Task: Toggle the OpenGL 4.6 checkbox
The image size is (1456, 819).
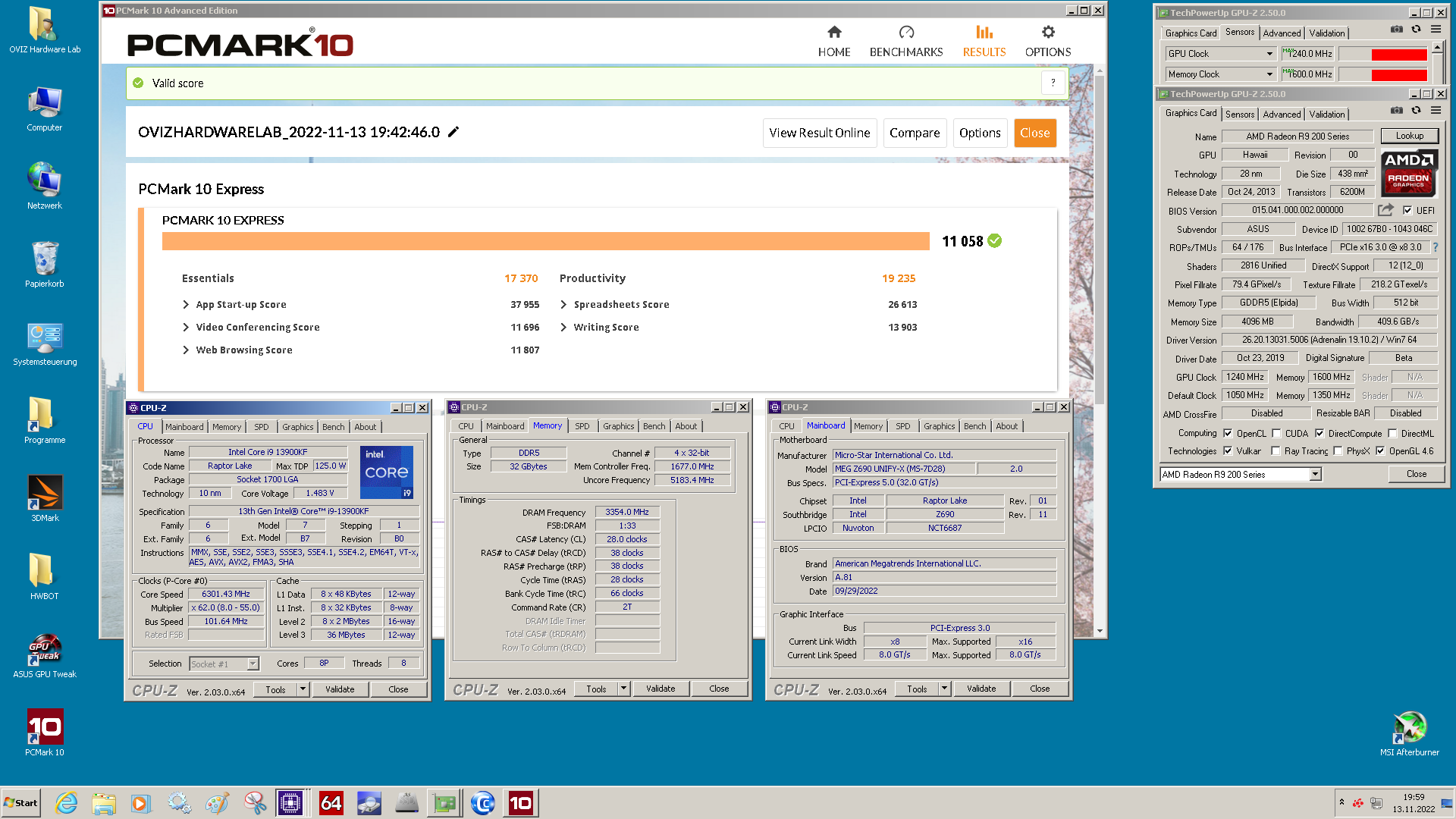Action: 1380,451
